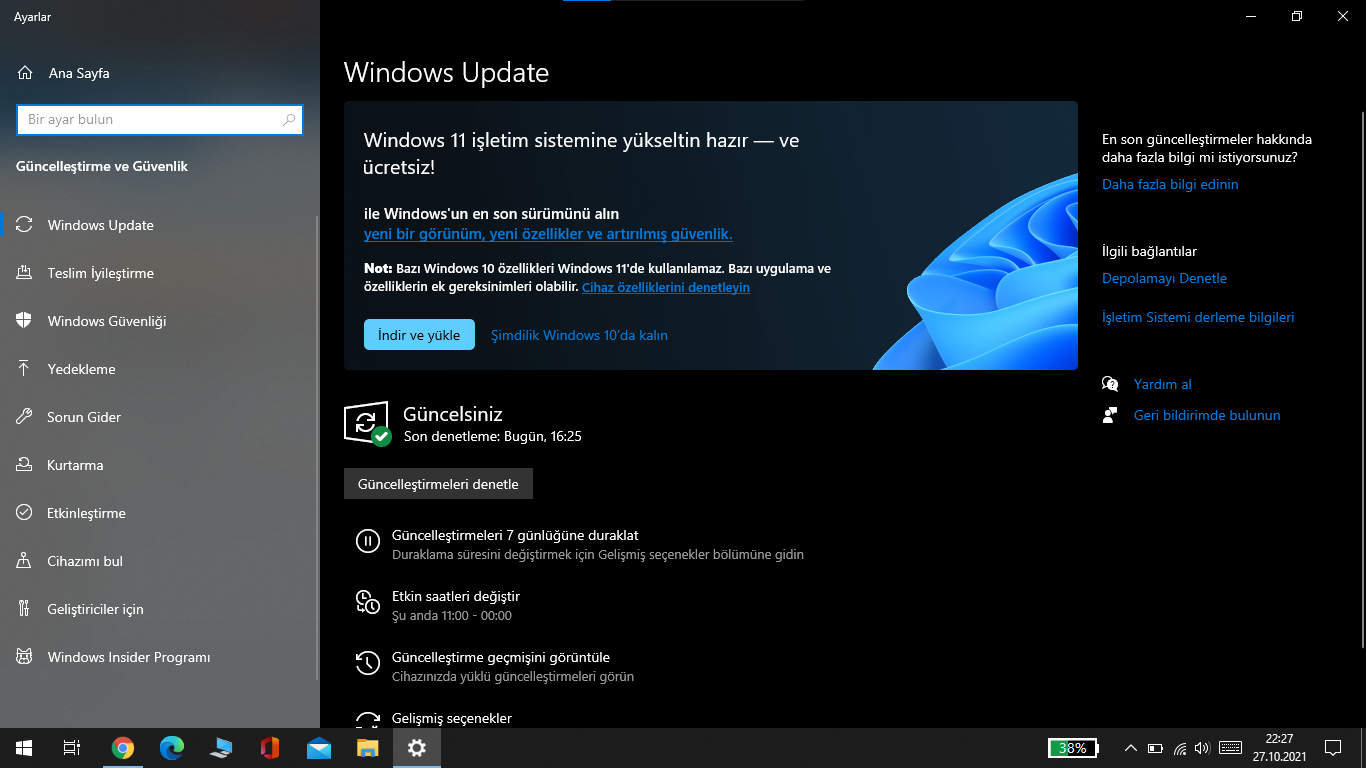Open Geliştiriciler için developer settings
Image resolution: width=1366 pixels, height=768 pixels.
[160, 609]
